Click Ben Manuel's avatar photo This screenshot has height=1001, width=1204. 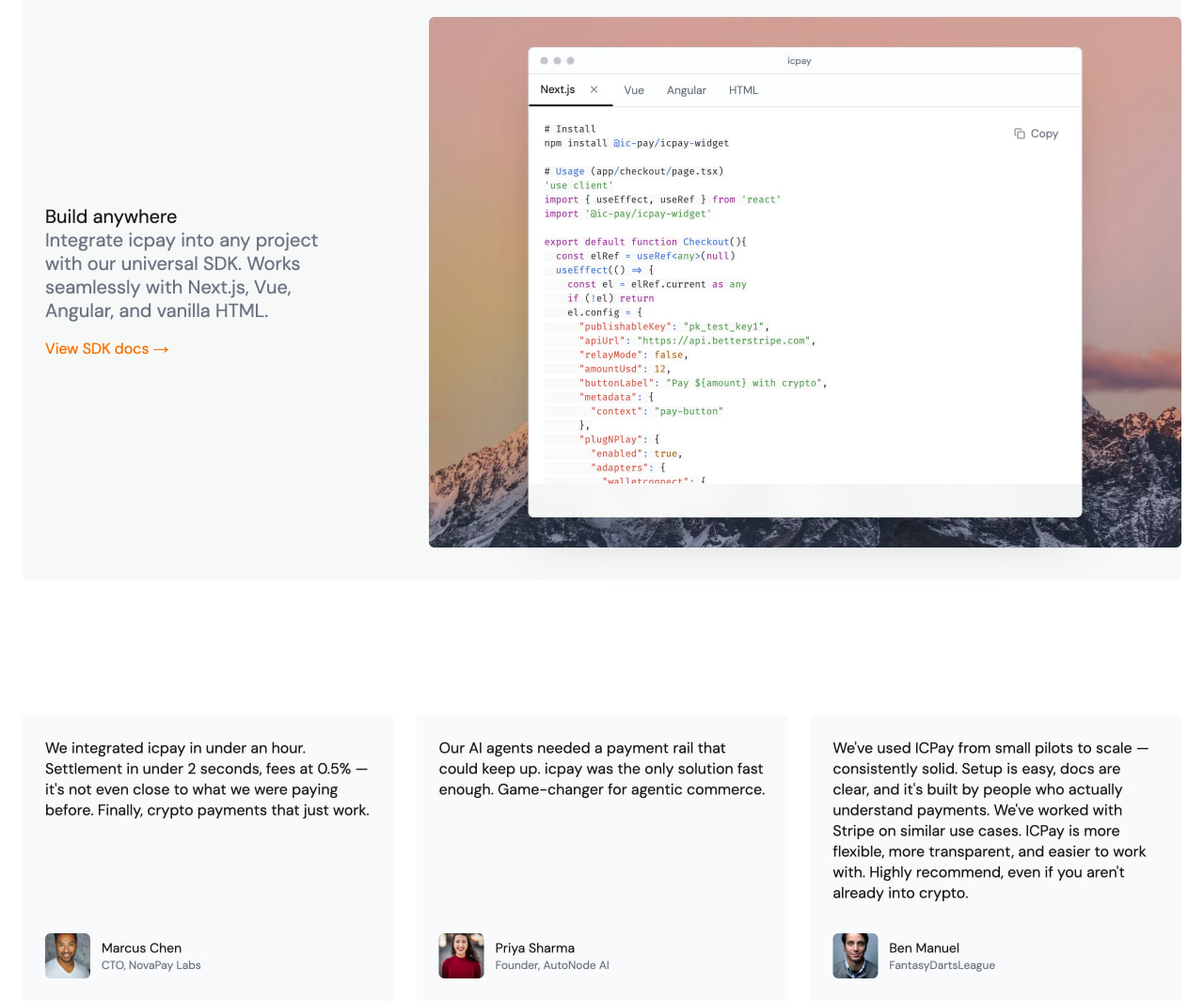pyautogui.click(x=855, y=956)
